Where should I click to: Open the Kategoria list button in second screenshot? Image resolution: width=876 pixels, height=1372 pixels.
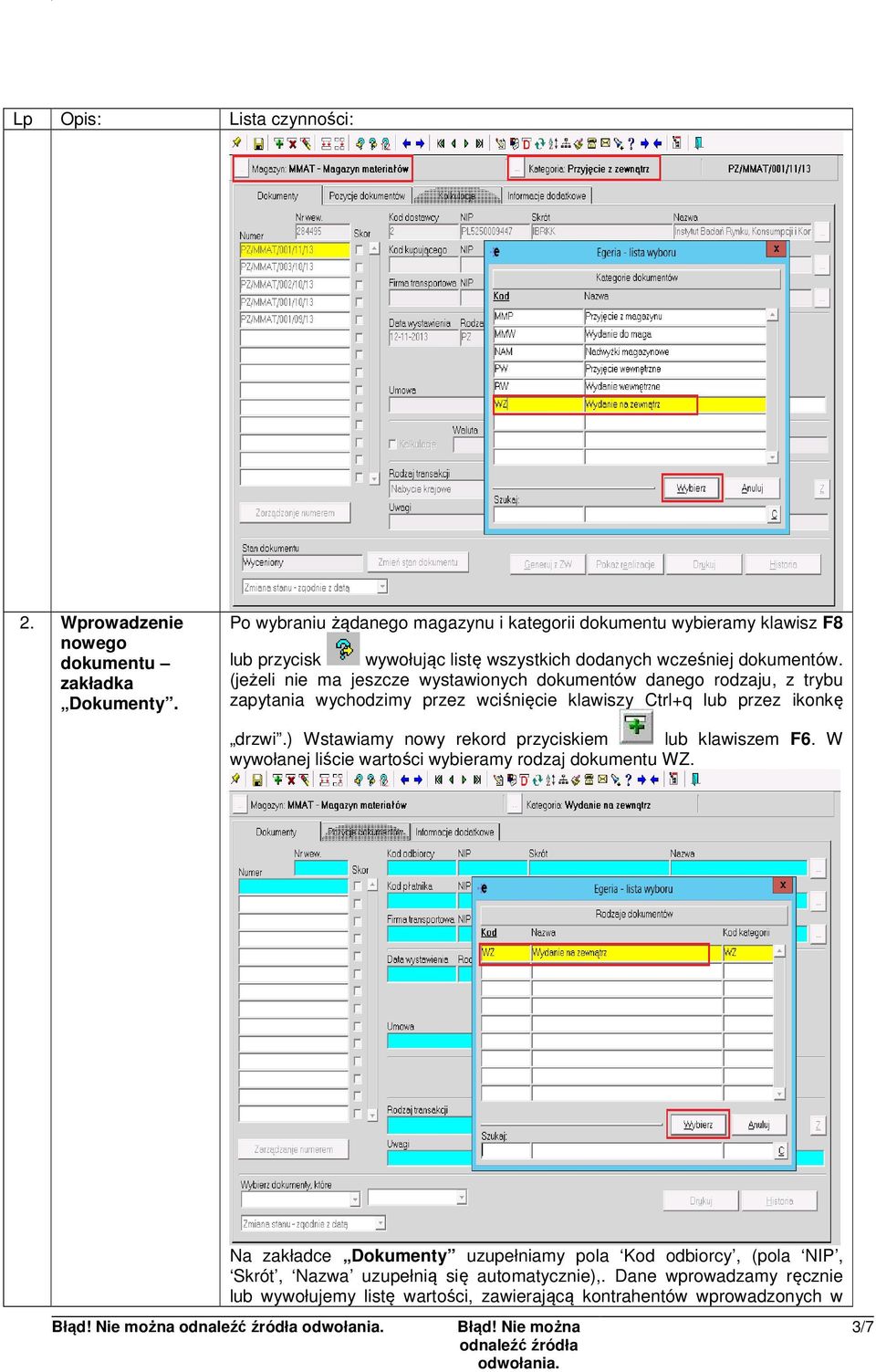[x=515, y=804]
